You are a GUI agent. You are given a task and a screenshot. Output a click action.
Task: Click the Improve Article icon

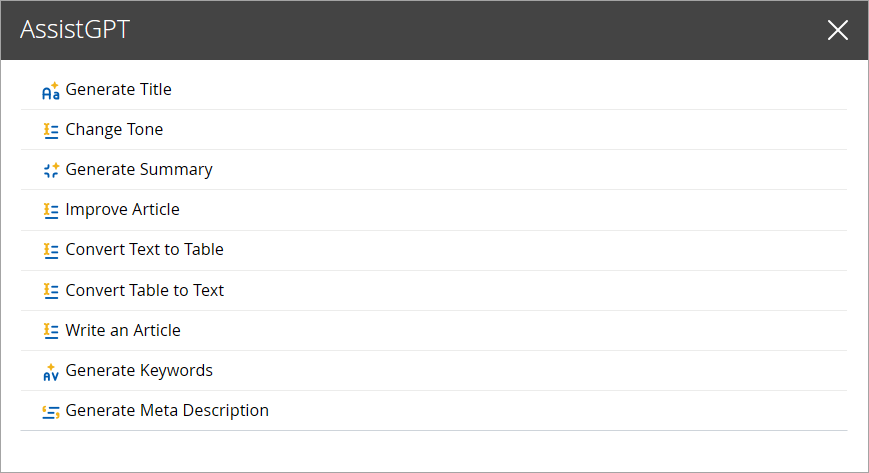pos(51,210)
